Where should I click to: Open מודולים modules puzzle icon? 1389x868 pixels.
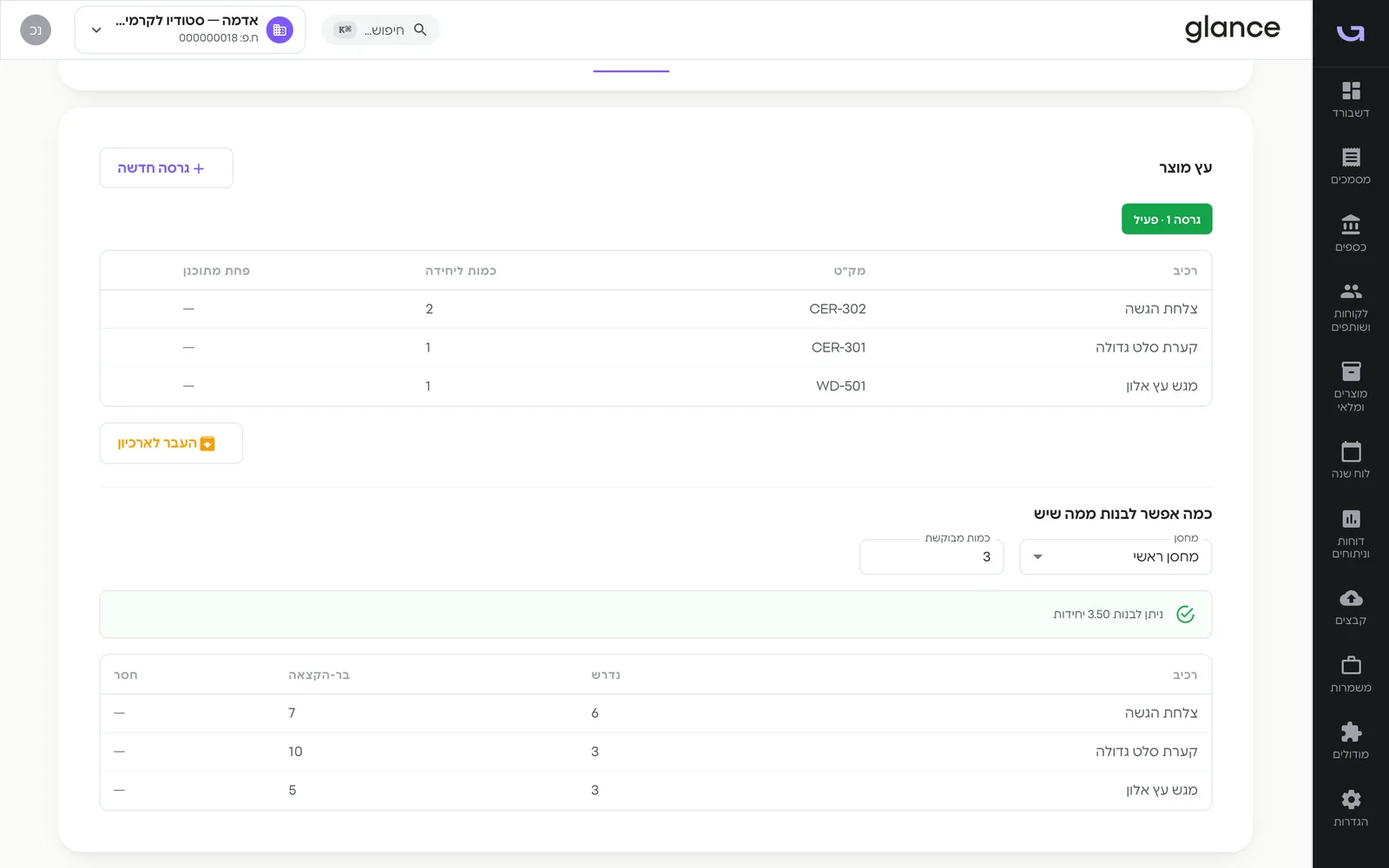coord(1351,741)
